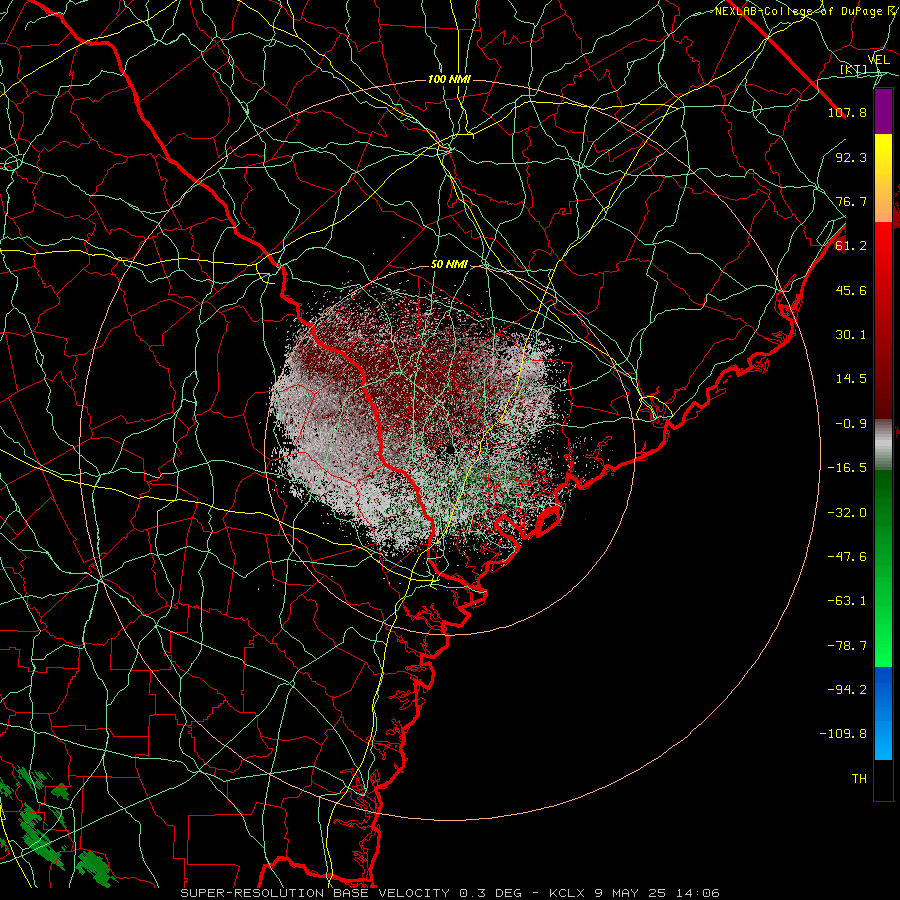Image resolution: width=900 pixels, height=900 pixels.
Task: Click the [KT] units label
Action: pyautogui.click(x=854, y=70)
